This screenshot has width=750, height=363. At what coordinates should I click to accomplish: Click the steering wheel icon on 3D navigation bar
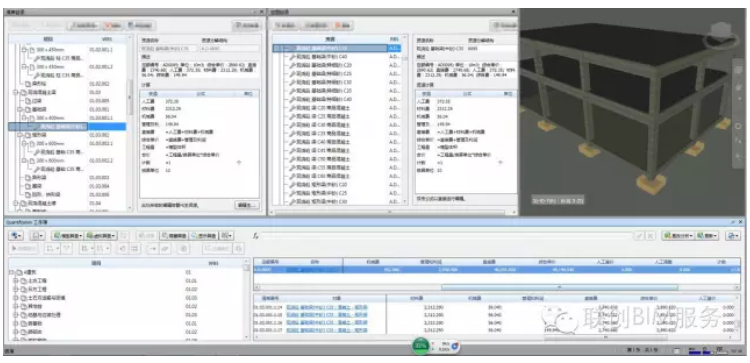pyautogui.click(x=739, y=70)
